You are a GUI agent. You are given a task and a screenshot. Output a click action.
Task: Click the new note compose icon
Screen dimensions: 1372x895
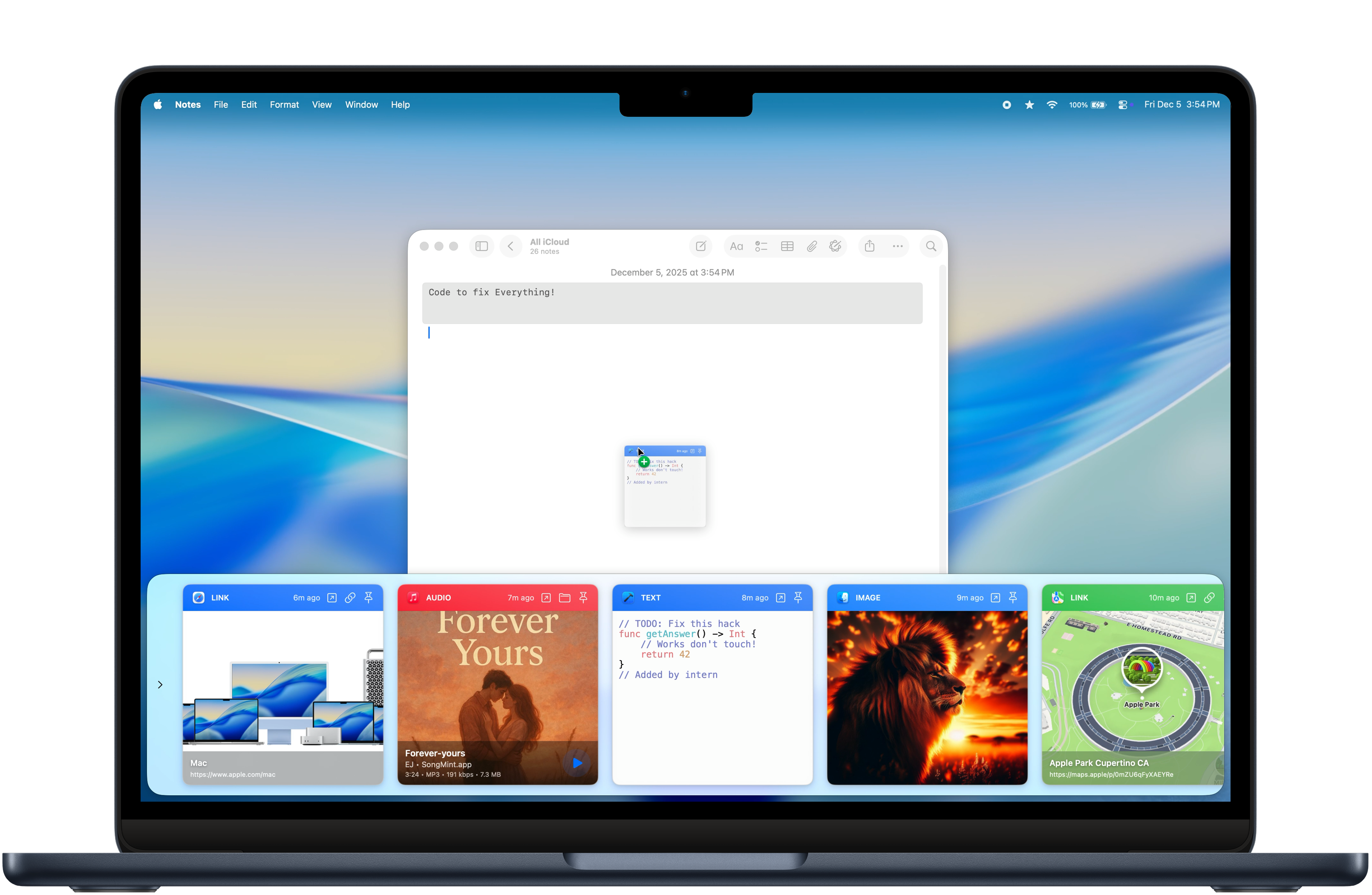[700, 246]
